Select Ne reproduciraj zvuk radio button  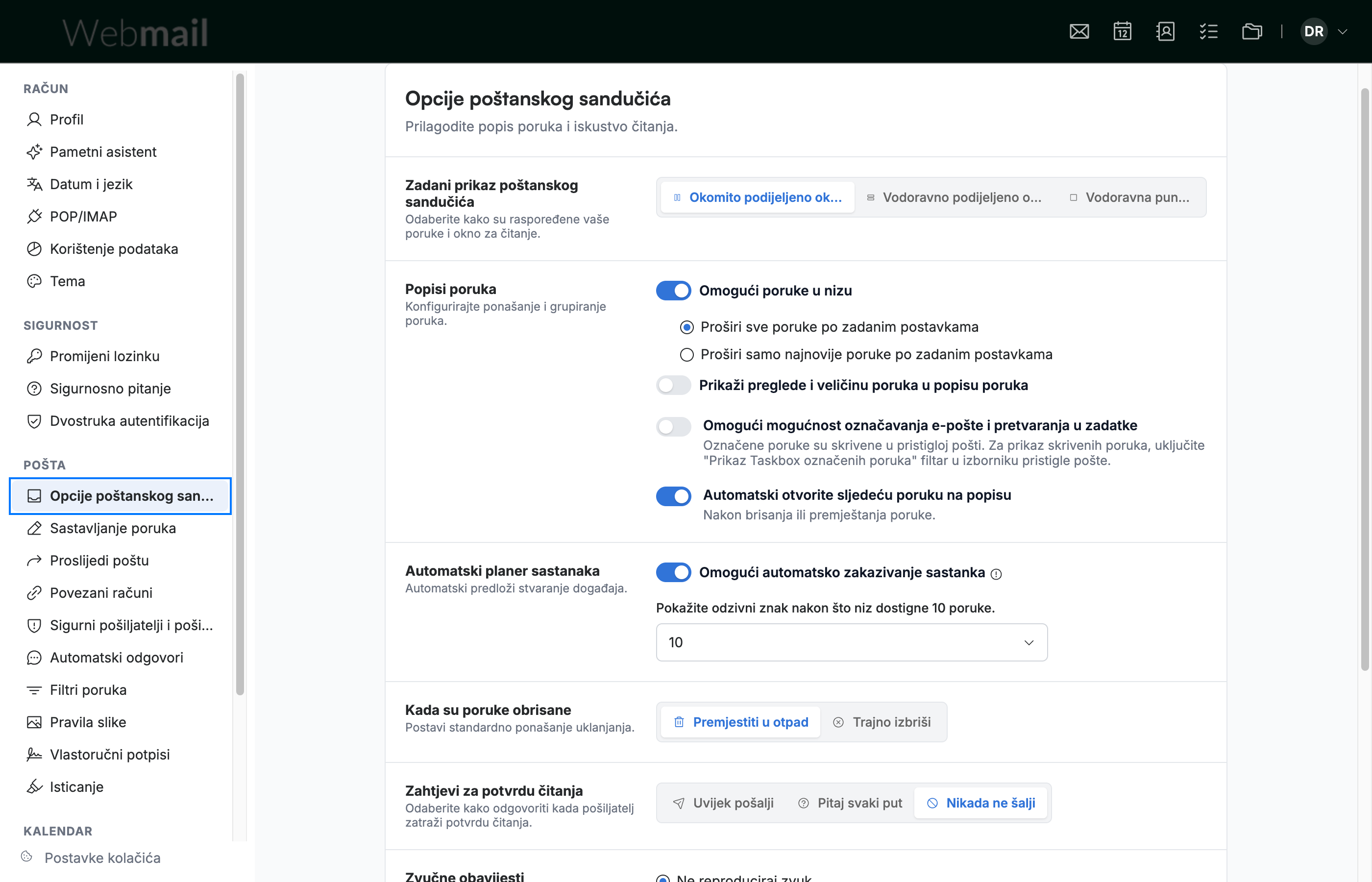[663, 878]
